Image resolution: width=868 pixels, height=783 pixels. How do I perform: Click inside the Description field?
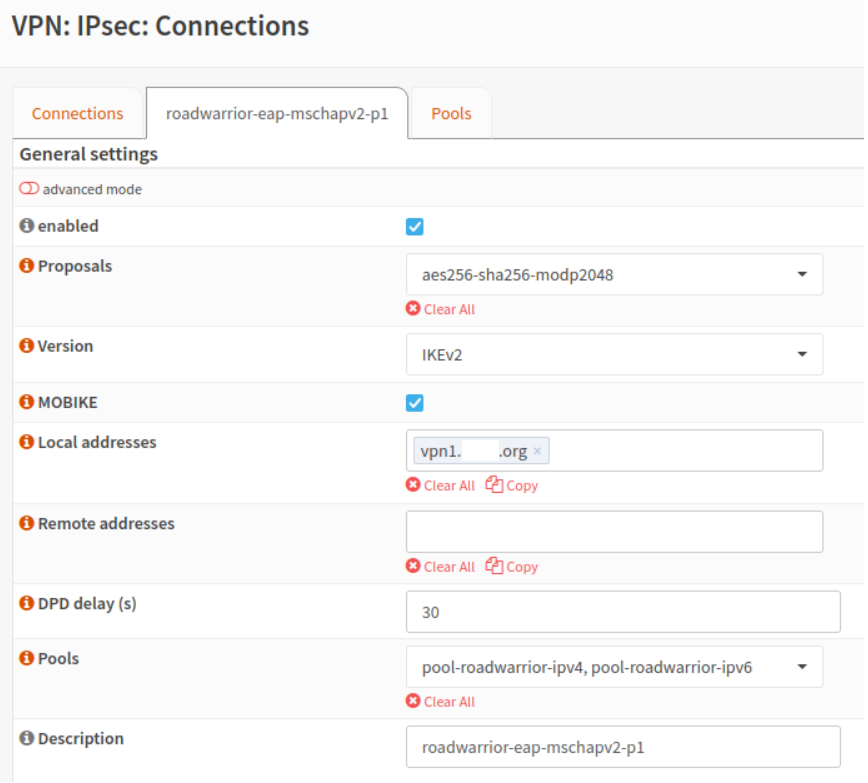pyautogui.click(x=620, y=746)
